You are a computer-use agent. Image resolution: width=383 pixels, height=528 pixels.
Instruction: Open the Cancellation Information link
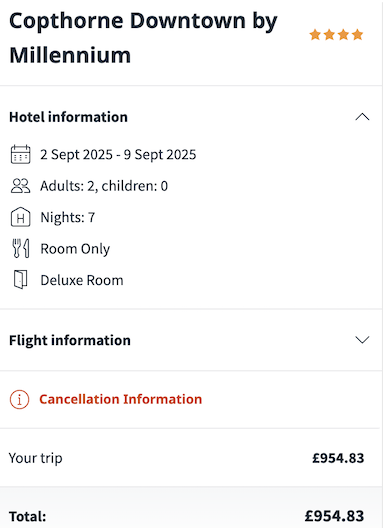coord(121,399)
